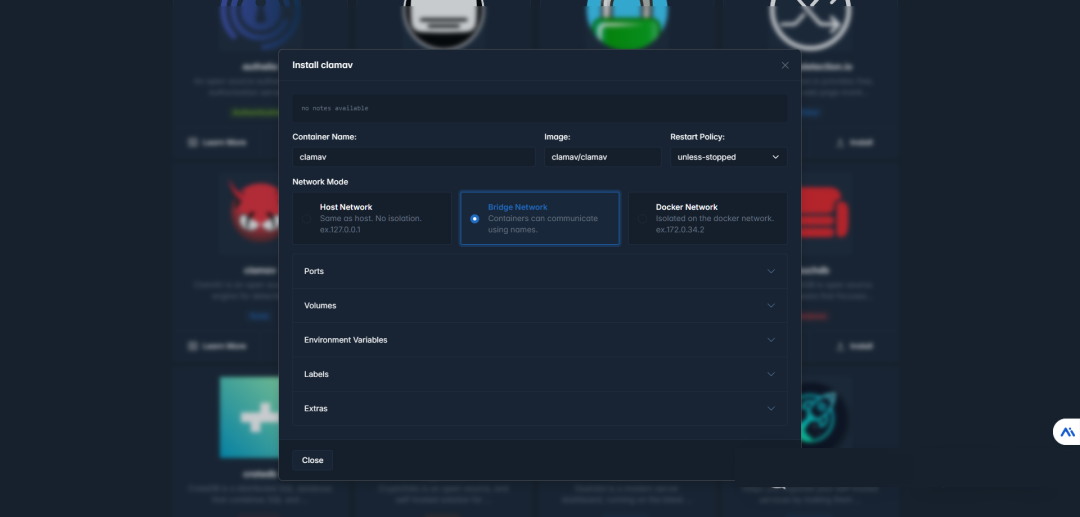The height and width of the screenshot is (517, 1080).
Task: Select Host Network radio option
Action: 372,218
